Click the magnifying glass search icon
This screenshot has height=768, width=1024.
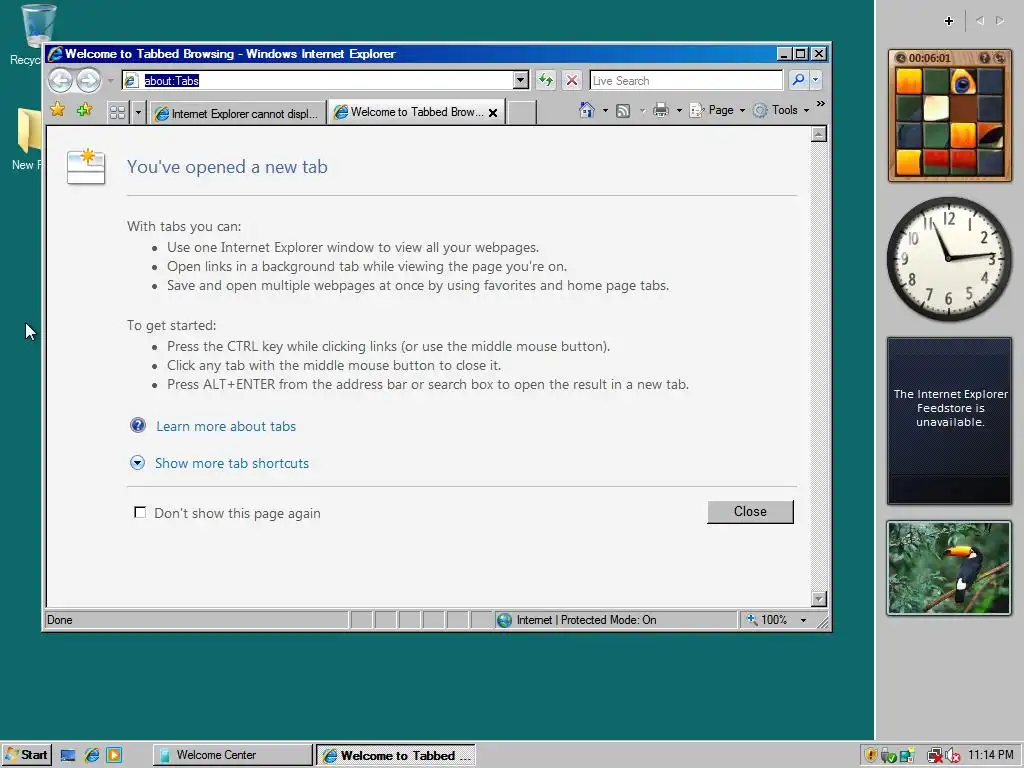pos(798,80)
